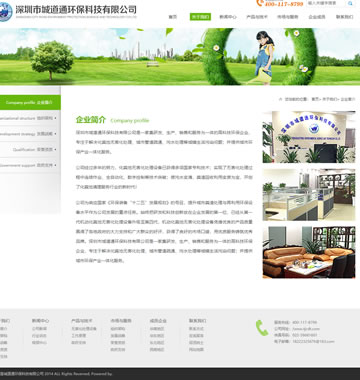Select the highlighted 关于我们 nav item
This screenshot has width=360, height=380.
pyautogui.click(x=200, y=17)
